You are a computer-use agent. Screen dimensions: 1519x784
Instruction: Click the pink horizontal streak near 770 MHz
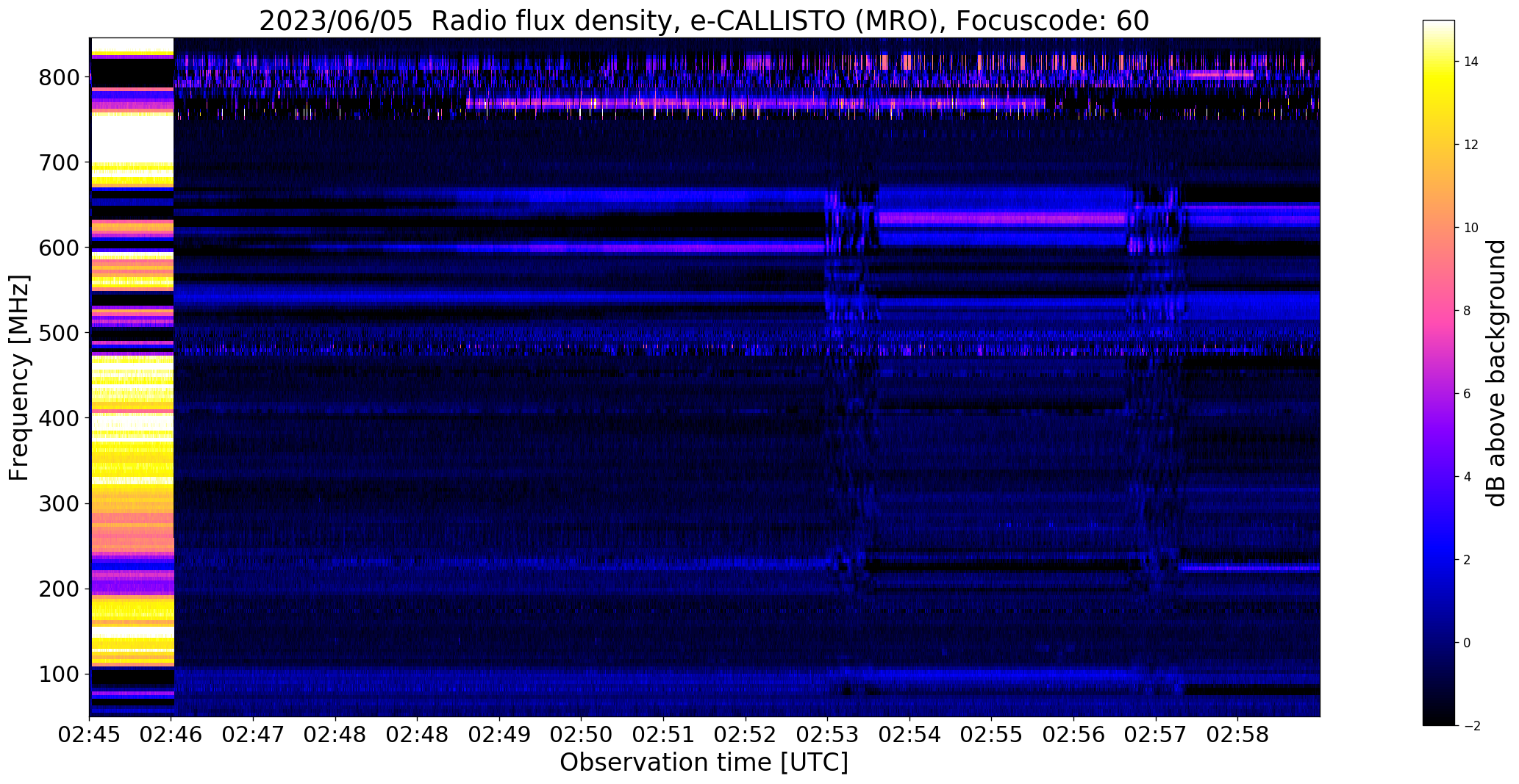coord(755,104)
